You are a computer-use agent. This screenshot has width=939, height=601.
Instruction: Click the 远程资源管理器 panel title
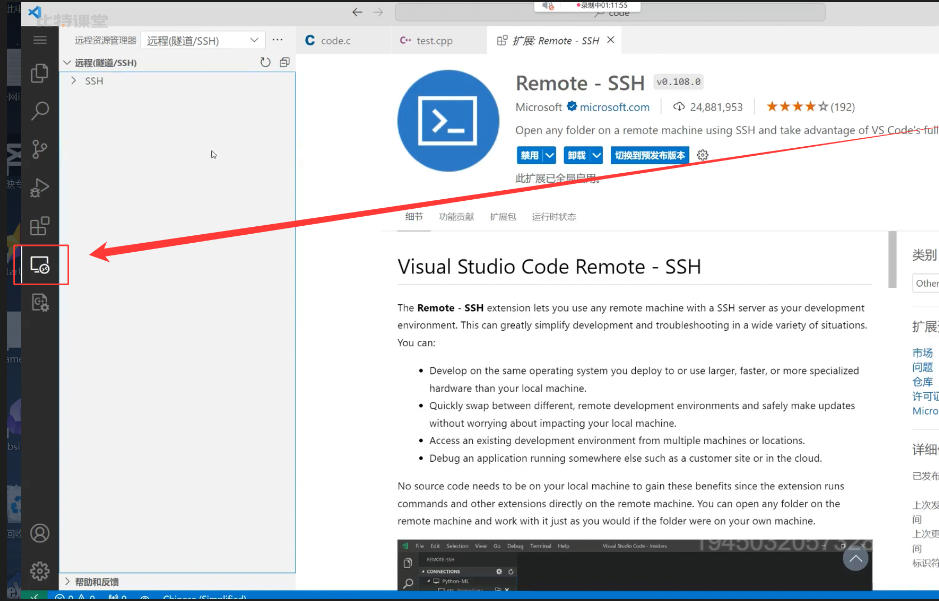click(x=105, y=40)
